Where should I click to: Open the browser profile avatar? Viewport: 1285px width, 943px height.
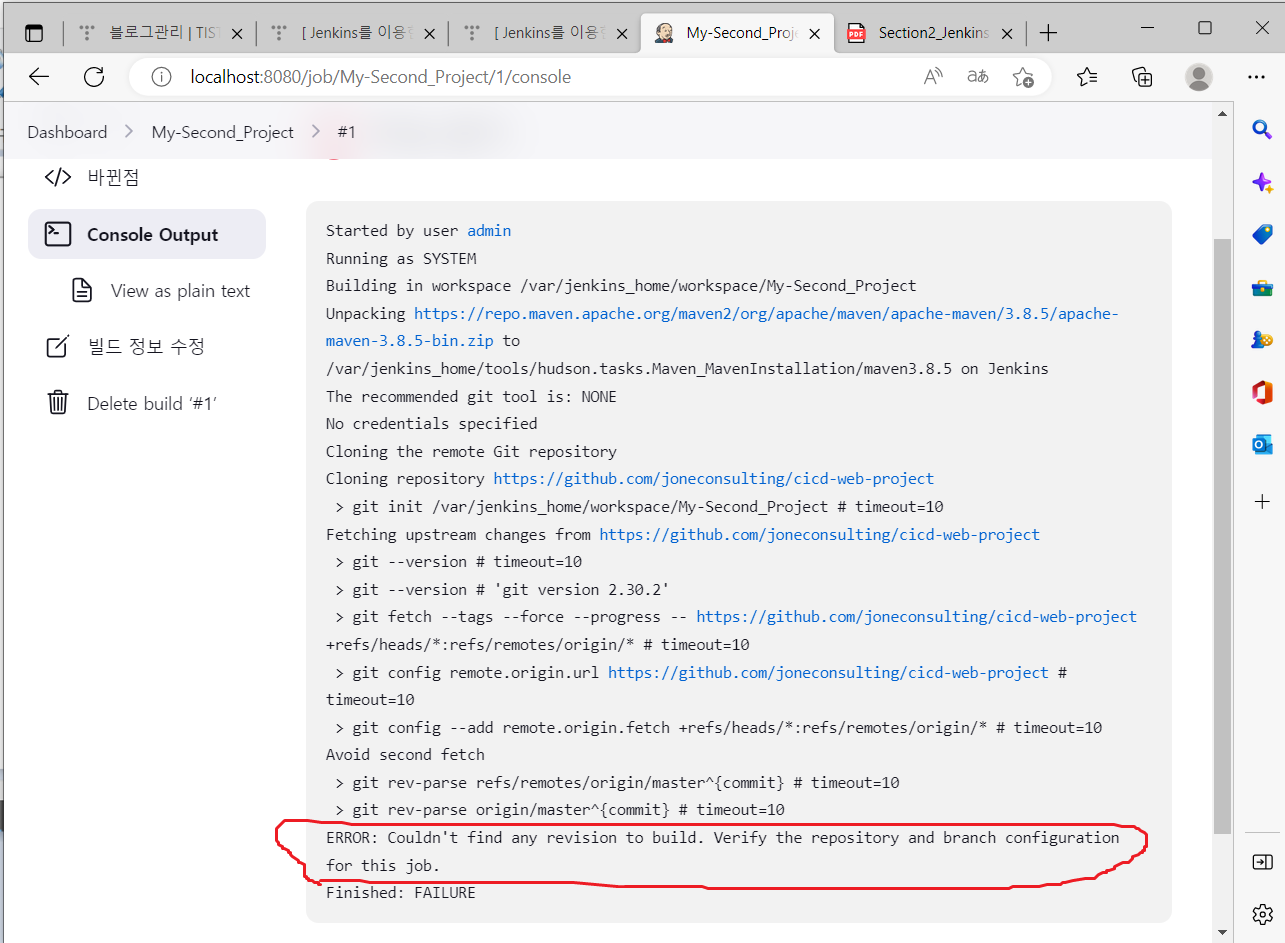tap(1198, 77)
